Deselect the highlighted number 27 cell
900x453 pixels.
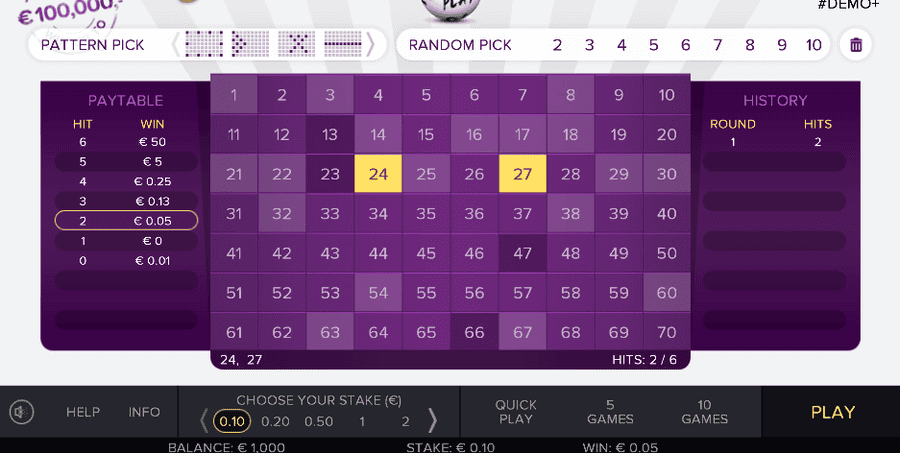[x=522, y=174]
